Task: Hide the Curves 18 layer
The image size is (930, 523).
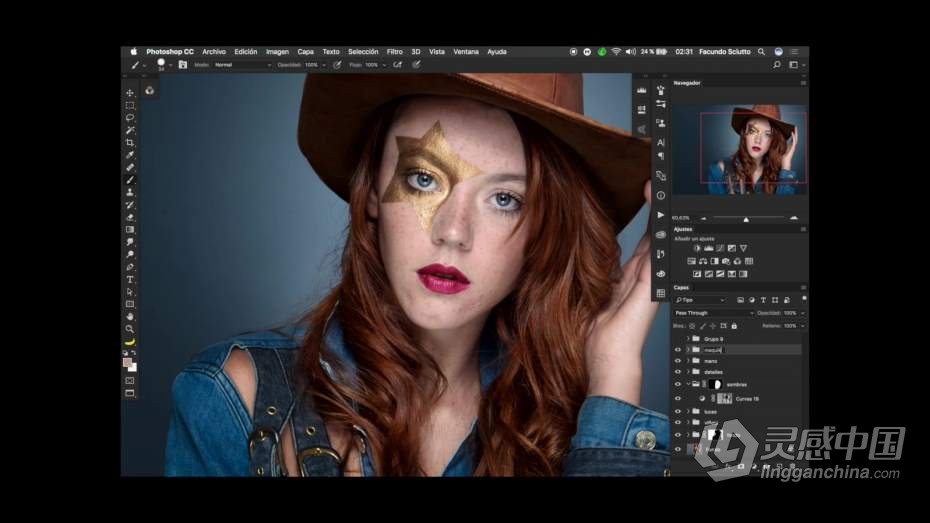Action: 678,398
